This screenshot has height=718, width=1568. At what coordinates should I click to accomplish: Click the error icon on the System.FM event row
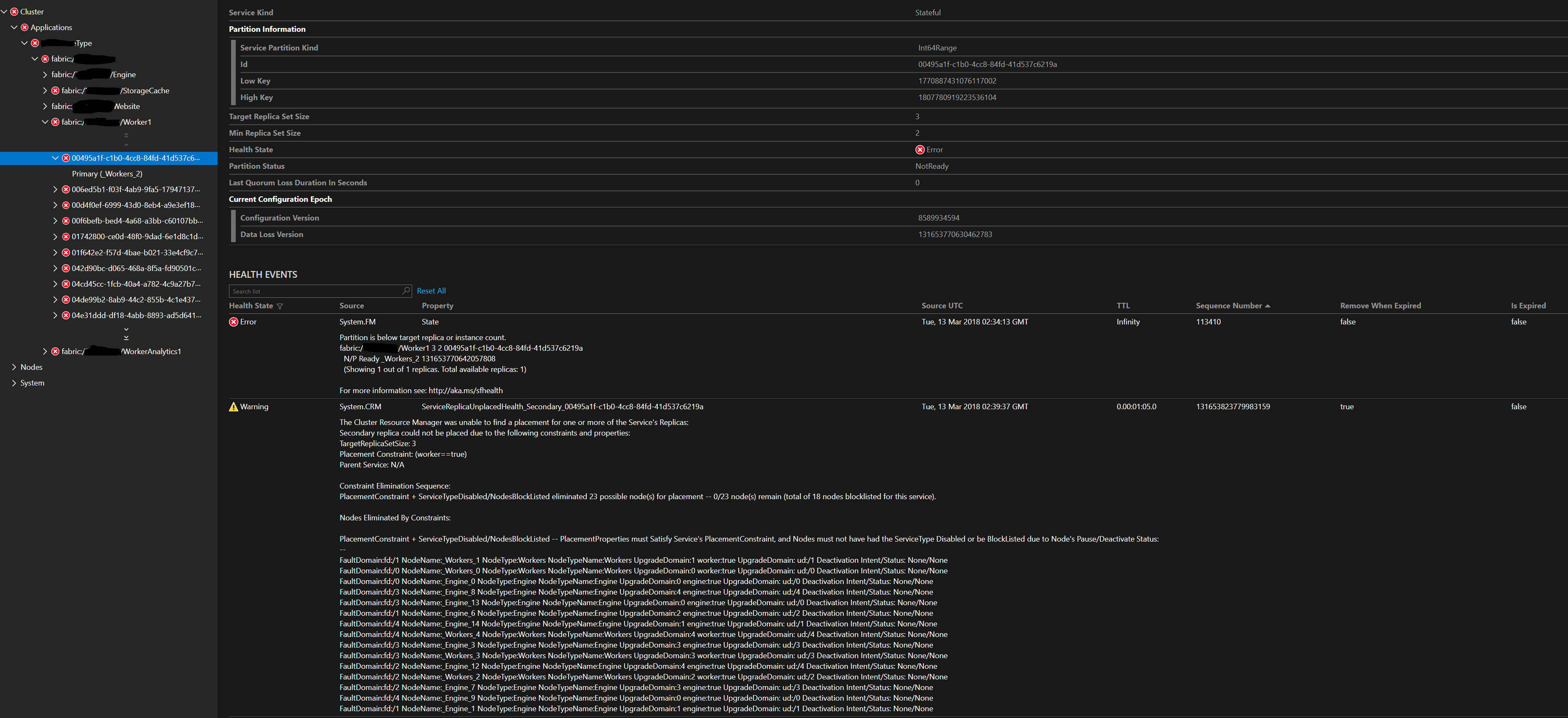(233, 321)
